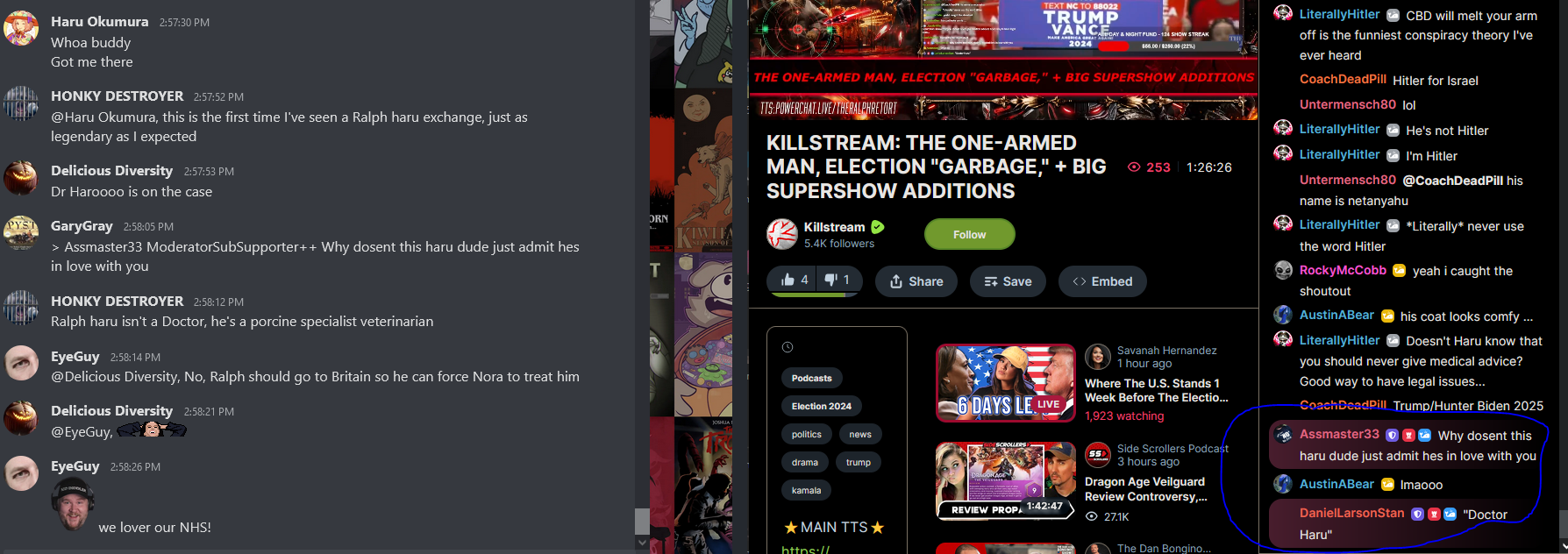Viewport: 1568px width, 554px height.
Task: Follow the Killstream channel
Action: coord(969,234)
